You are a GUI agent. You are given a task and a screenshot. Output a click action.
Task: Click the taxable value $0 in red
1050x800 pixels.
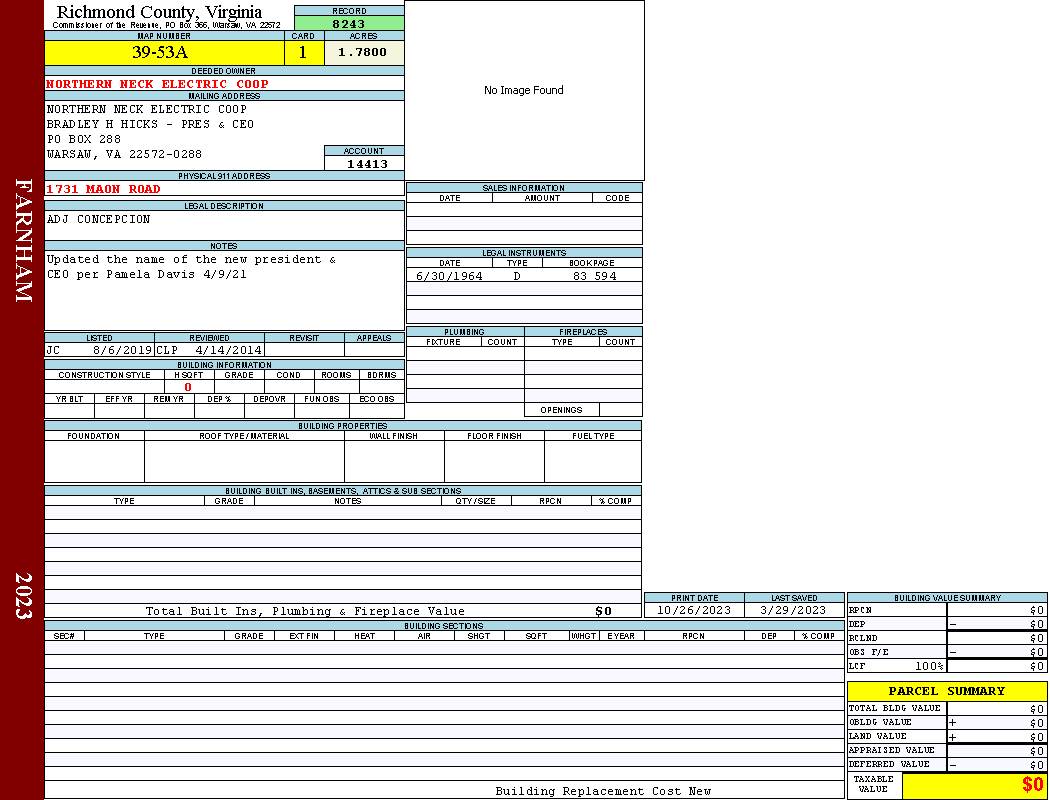(1032, 785)
